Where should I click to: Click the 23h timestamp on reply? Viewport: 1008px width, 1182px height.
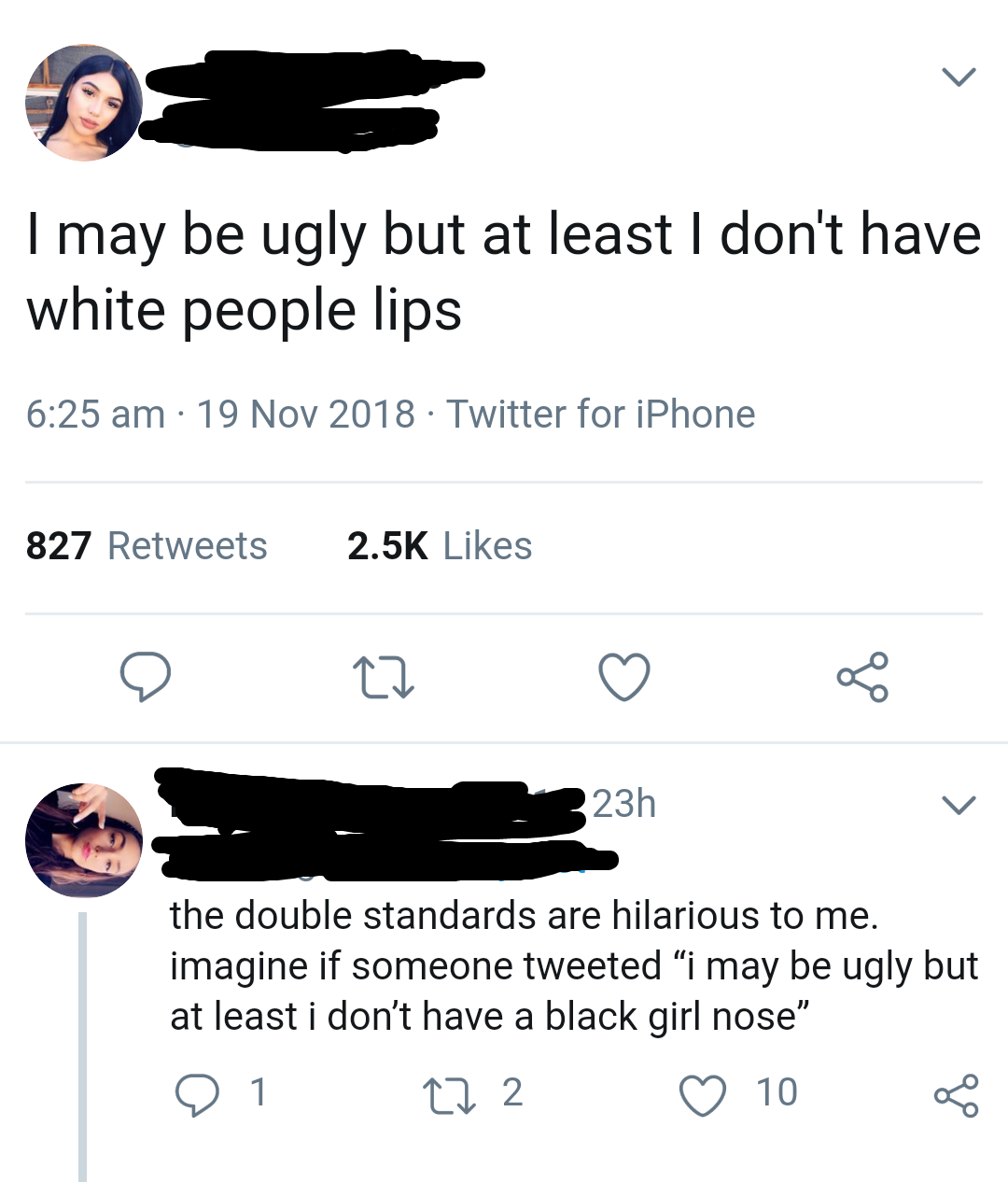click(623, 803)
